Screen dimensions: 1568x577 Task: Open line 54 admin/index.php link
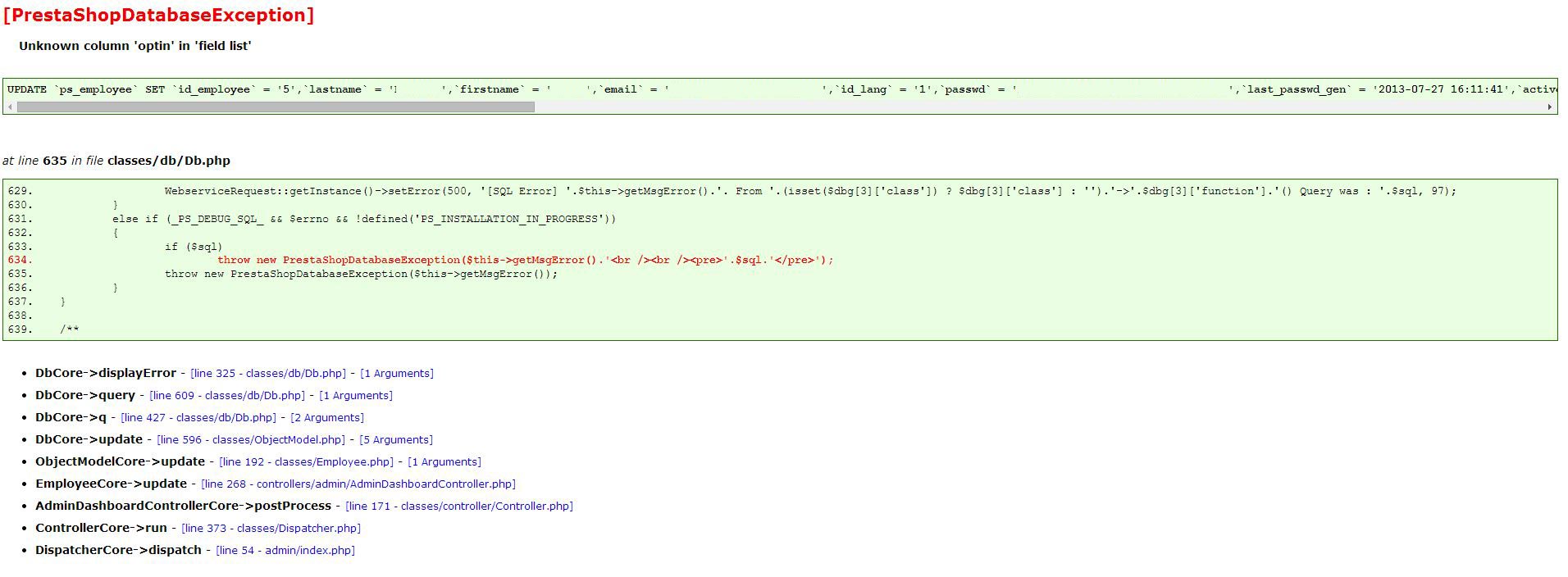tap(285, 550)
